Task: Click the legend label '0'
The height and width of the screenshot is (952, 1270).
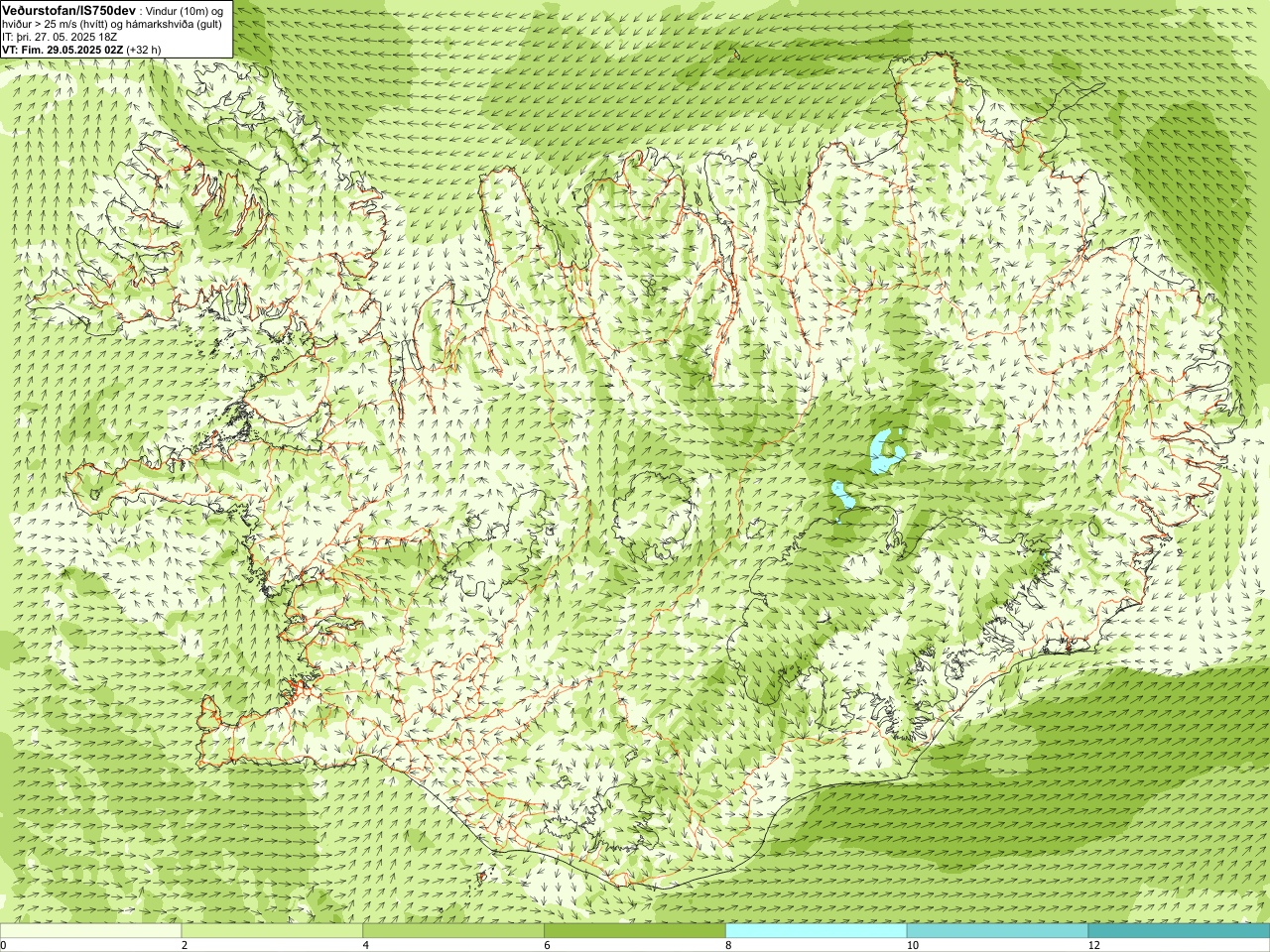Action: click(4, 945)
